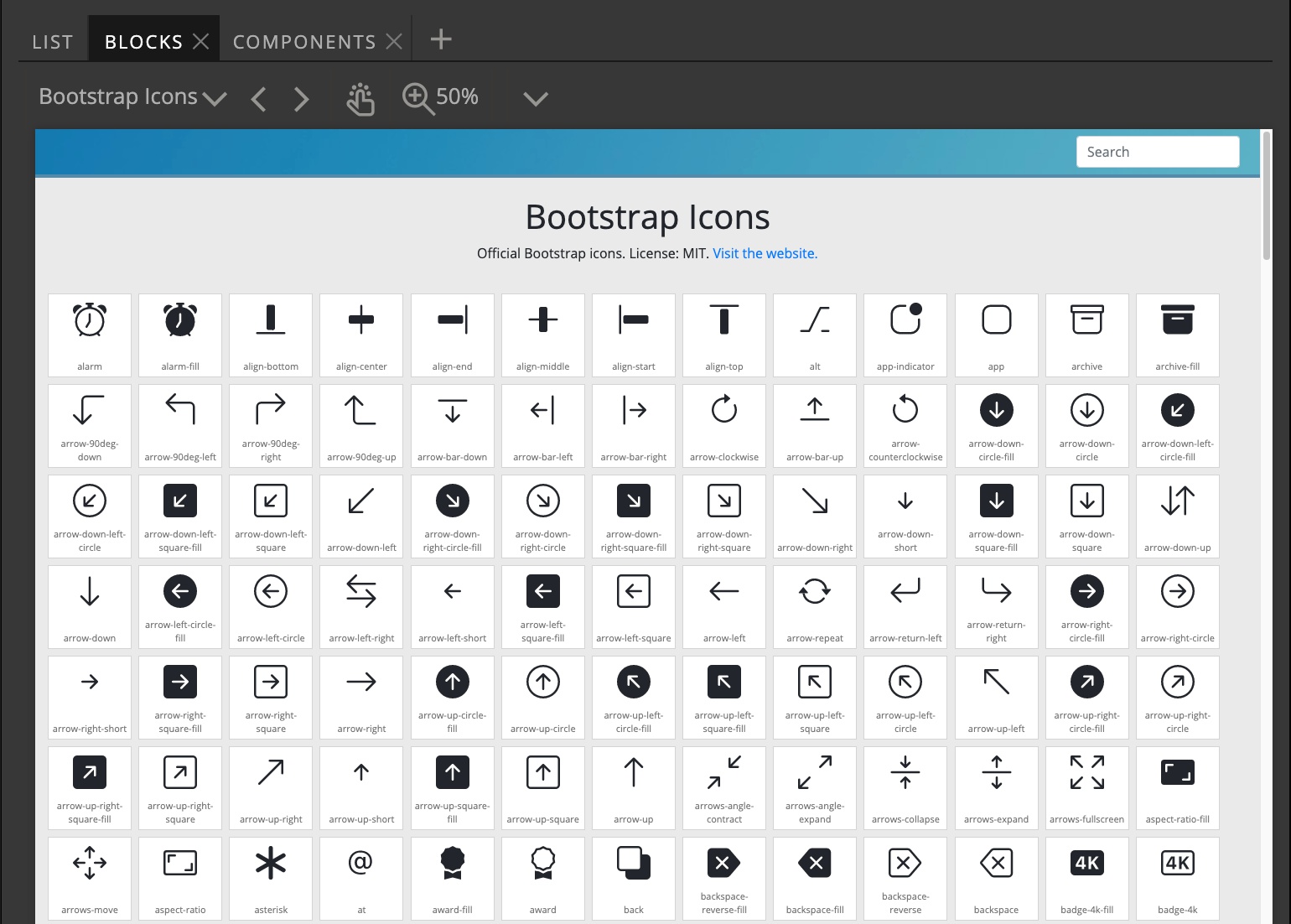The image size is (1291, 924).
Task: Click the arrow-right-short icon
Action: (x=90, y=698)
